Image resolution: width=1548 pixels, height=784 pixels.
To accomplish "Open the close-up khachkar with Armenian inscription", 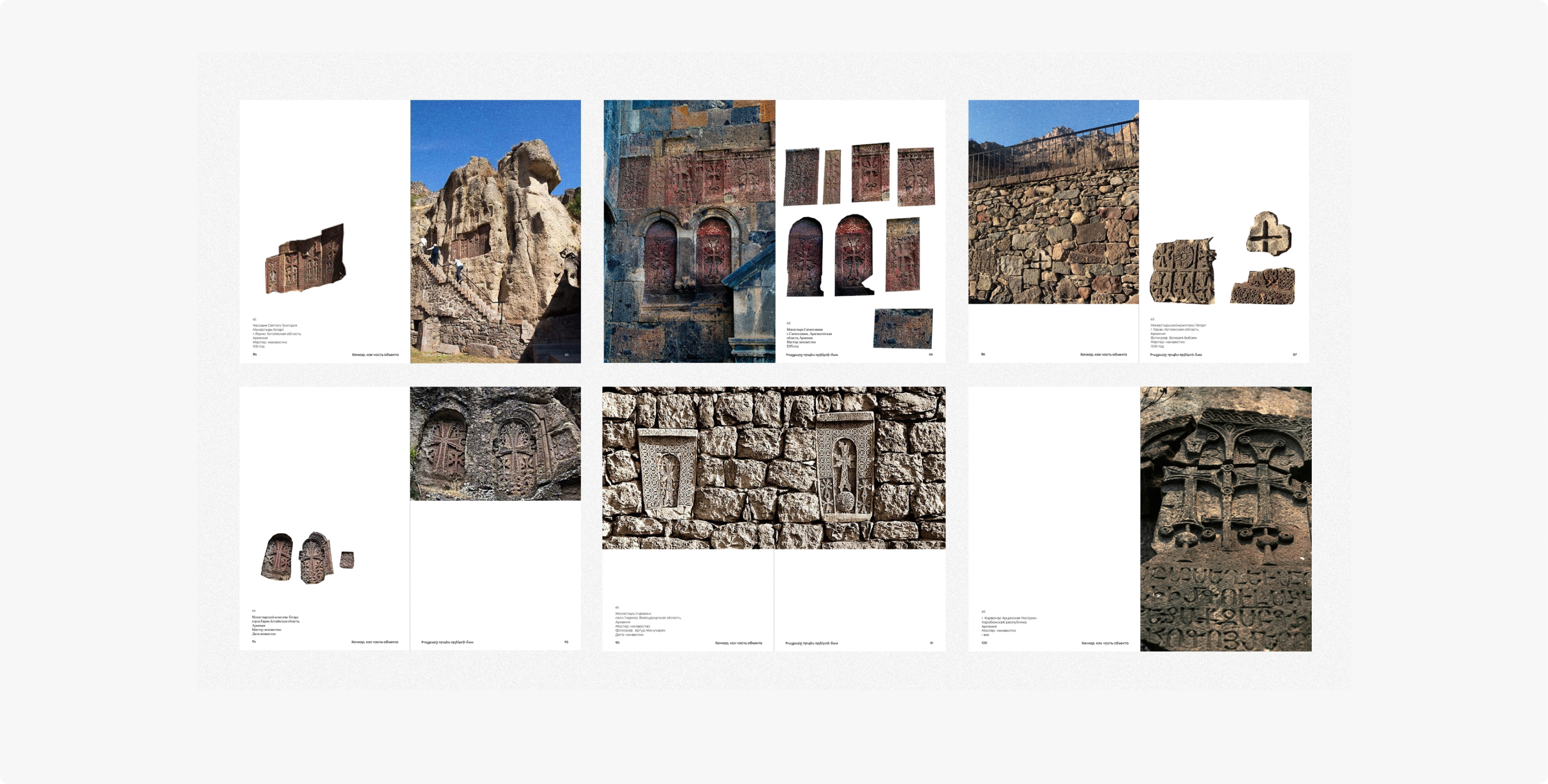I will (x=1225, y=519).
